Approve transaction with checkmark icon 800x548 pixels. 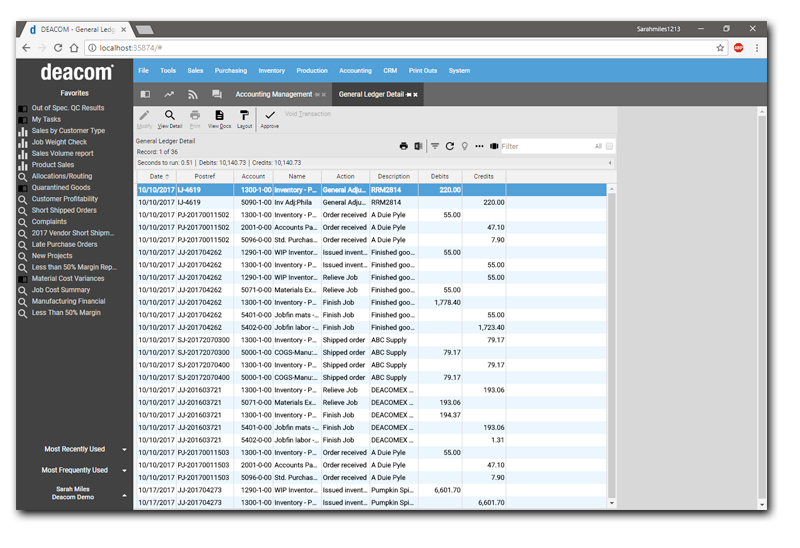click(270, 115)
